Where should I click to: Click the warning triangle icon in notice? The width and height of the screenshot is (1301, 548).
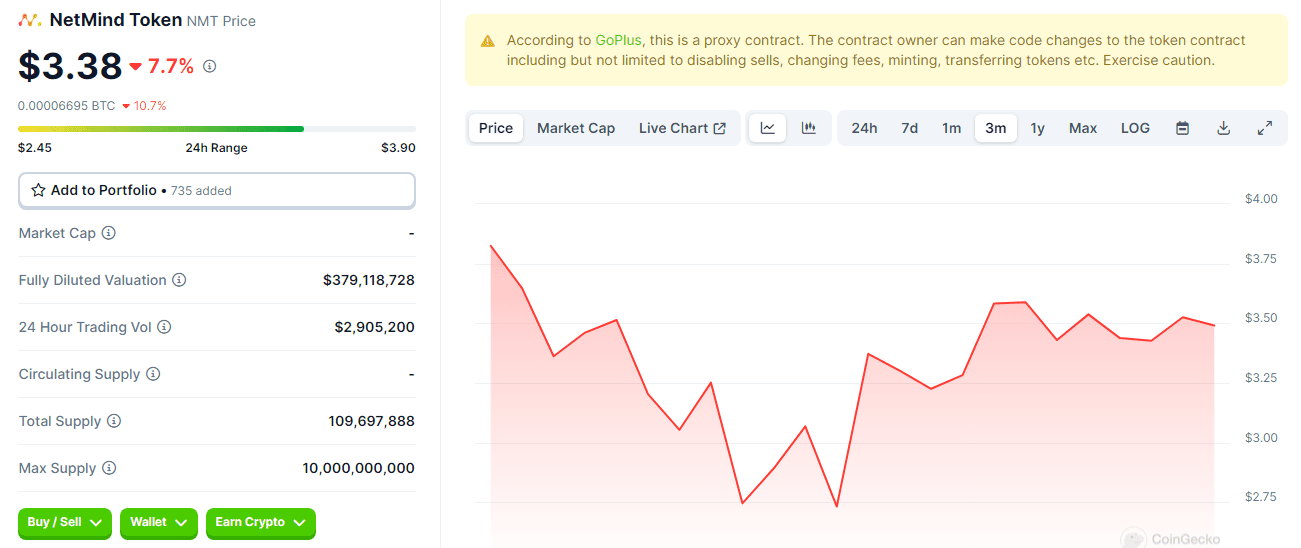coord(487,41)
